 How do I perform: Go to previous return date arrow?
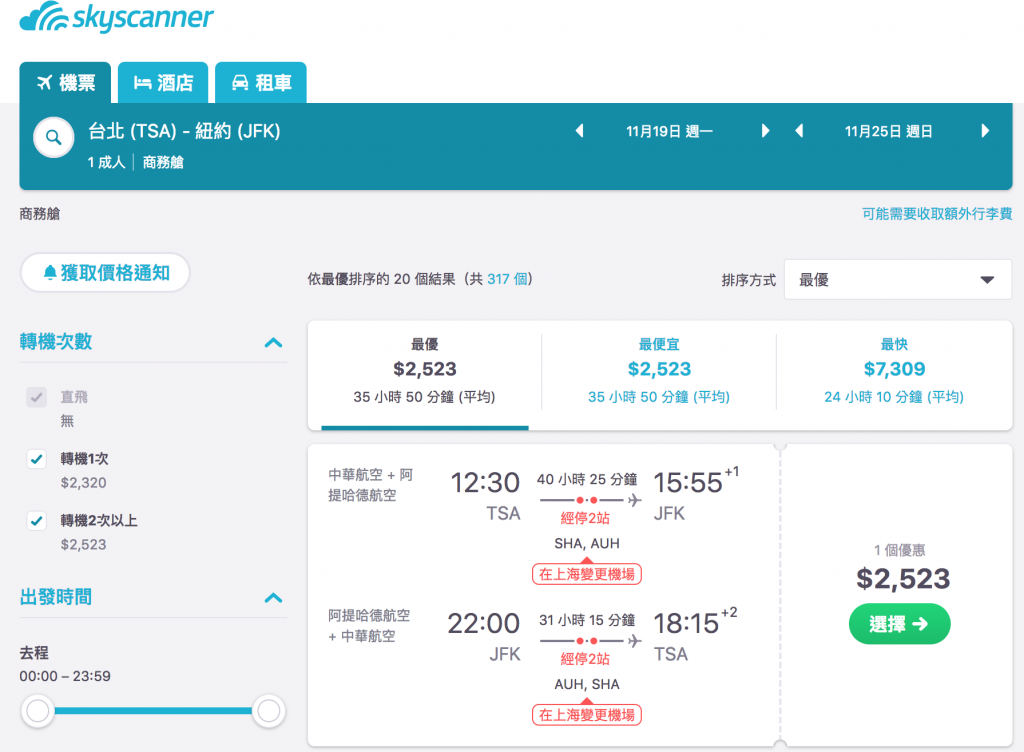799,131
